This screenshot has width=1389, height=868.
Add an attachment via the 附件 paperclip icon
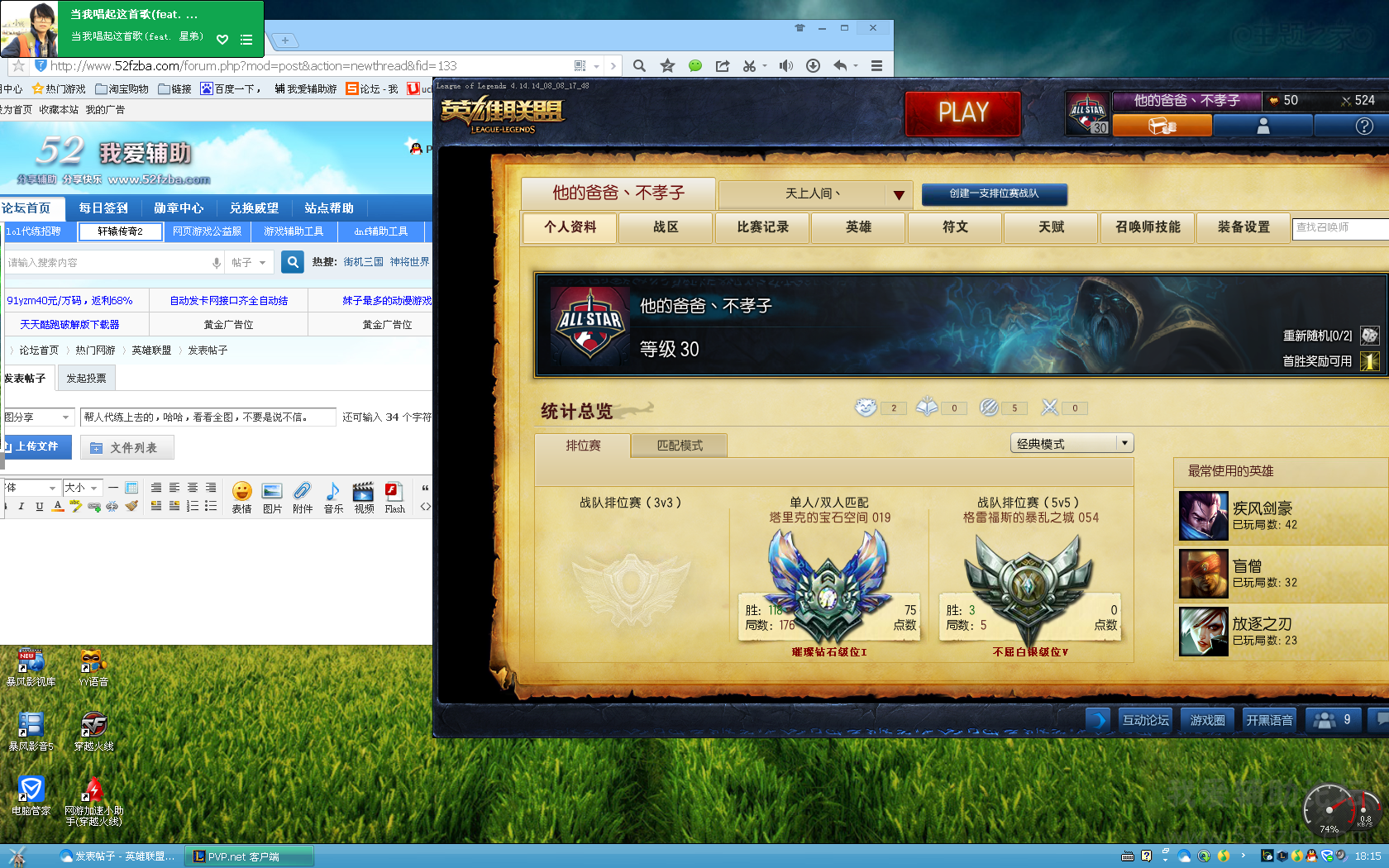point(303,498)
